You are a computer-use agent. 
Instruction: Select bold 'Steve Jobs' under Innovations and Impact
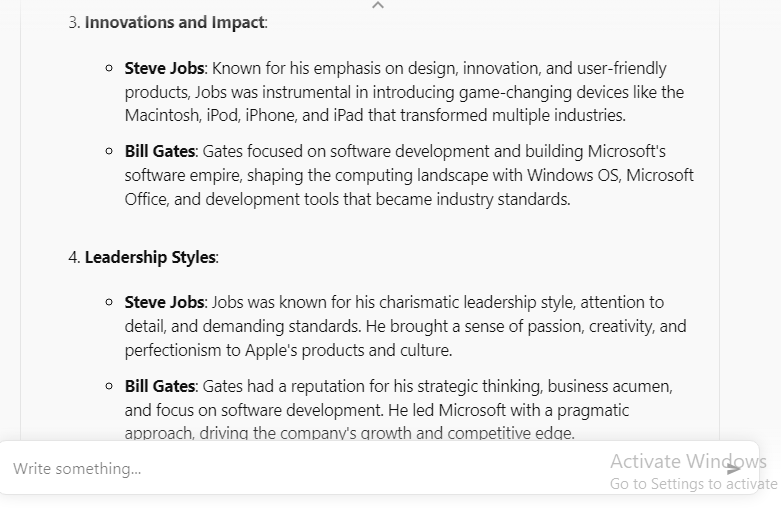[164, 68]
